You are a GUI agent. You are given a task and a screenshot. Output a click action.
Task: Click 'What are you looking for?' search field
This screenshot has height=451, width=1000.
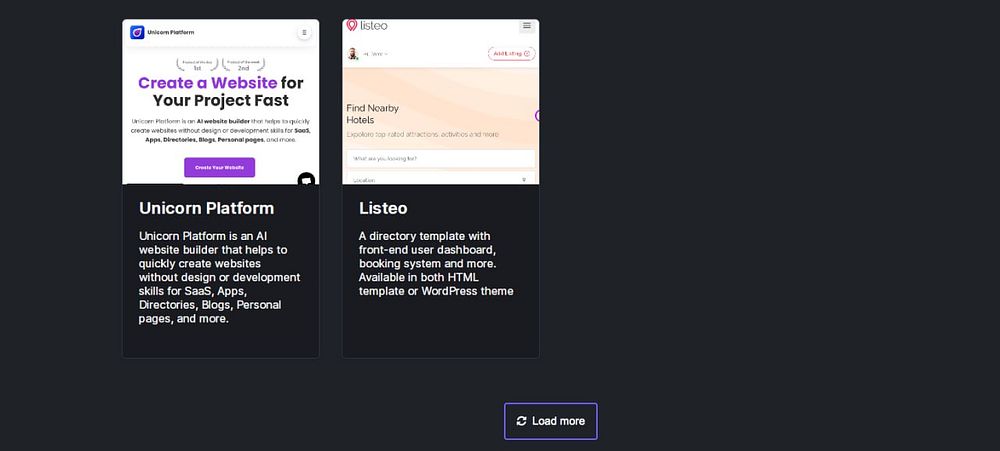(441, 158)
